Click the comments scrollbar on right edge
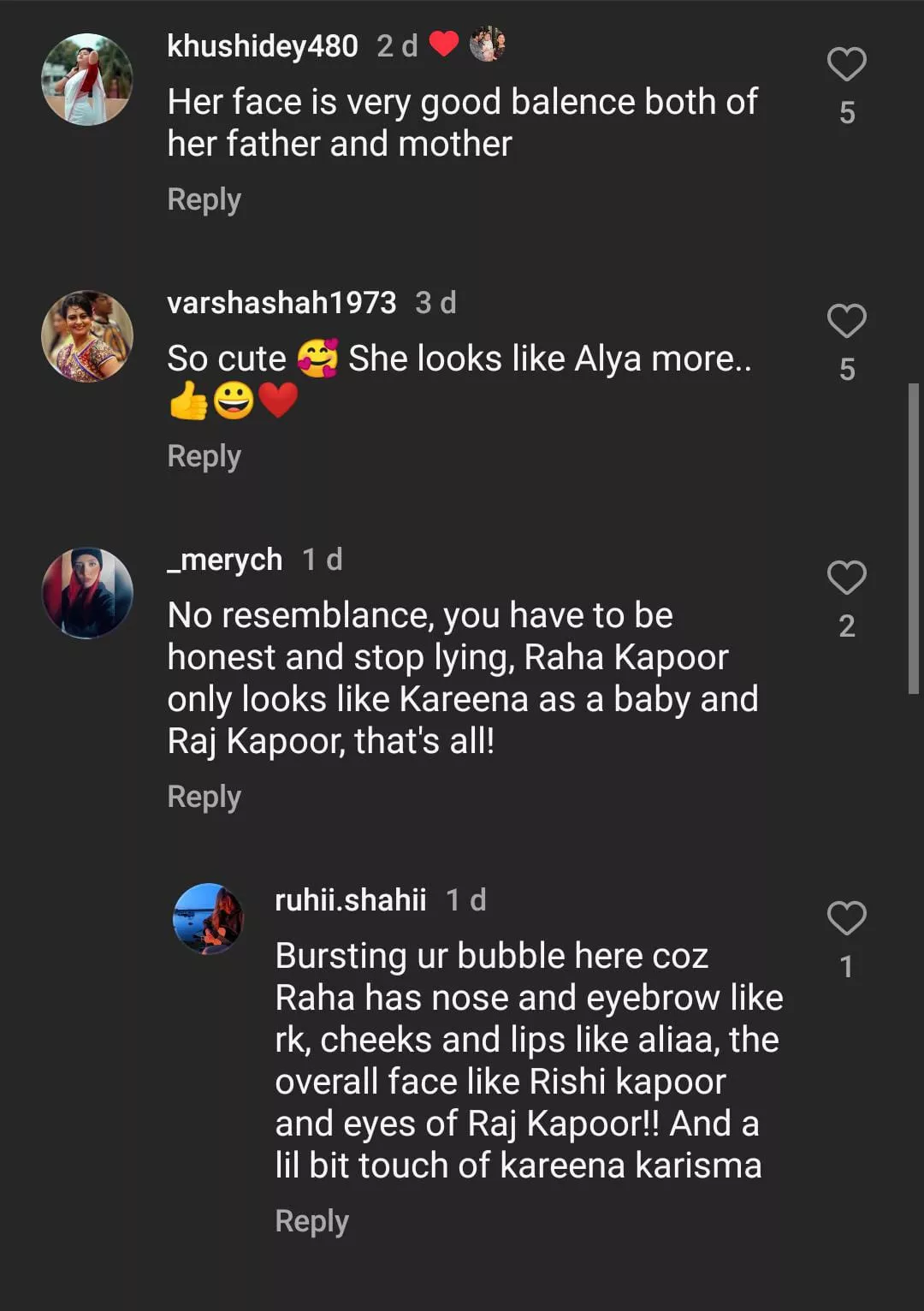Image resolution: width=924 pixels, height=1311 pixels. pyautogui.click(x=914, y=539)
